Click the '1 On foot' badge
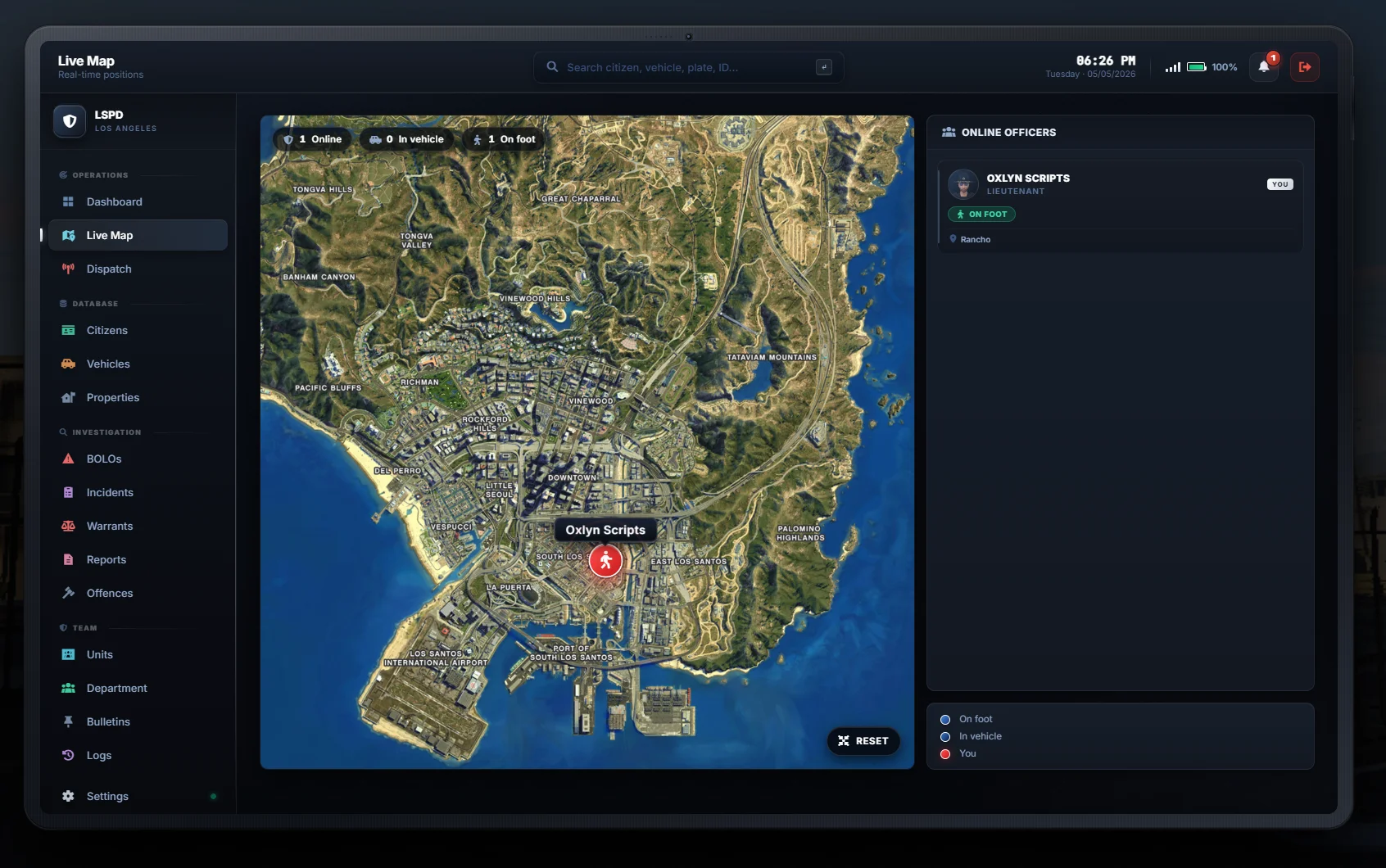 pyautogui.click(x=504, y=139)
